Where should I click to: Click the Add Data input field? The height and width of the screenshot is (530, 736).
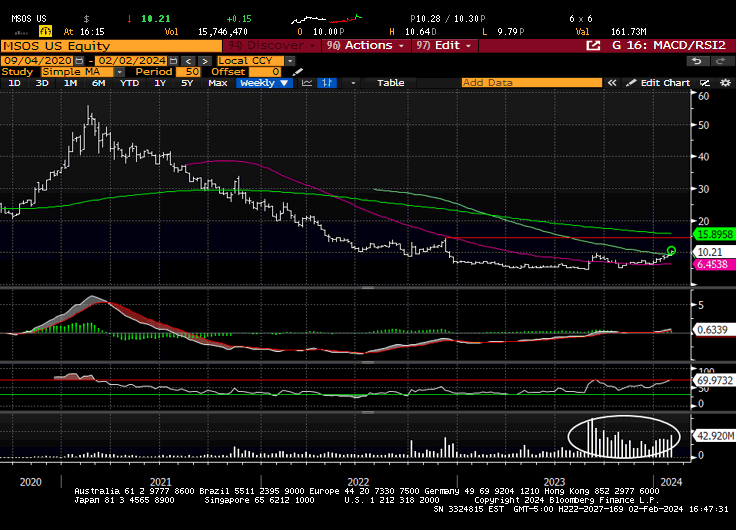pos(531,83)
